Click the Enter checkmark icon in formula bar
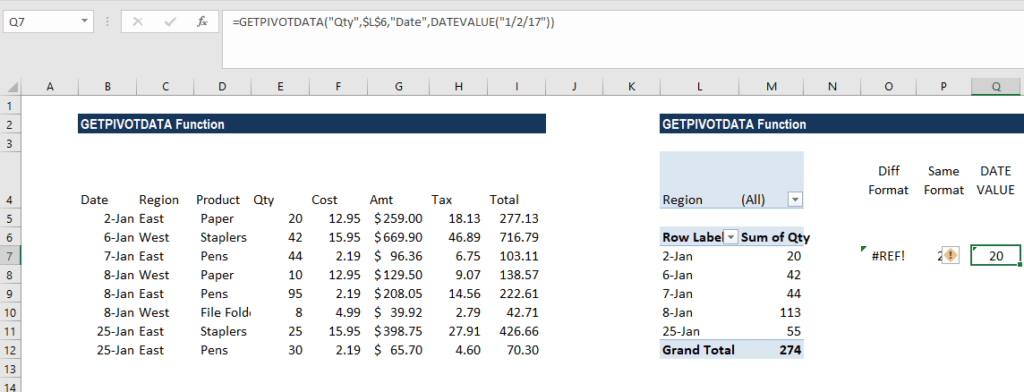Viewport: 1024px width, 392px height. [170, 22]
